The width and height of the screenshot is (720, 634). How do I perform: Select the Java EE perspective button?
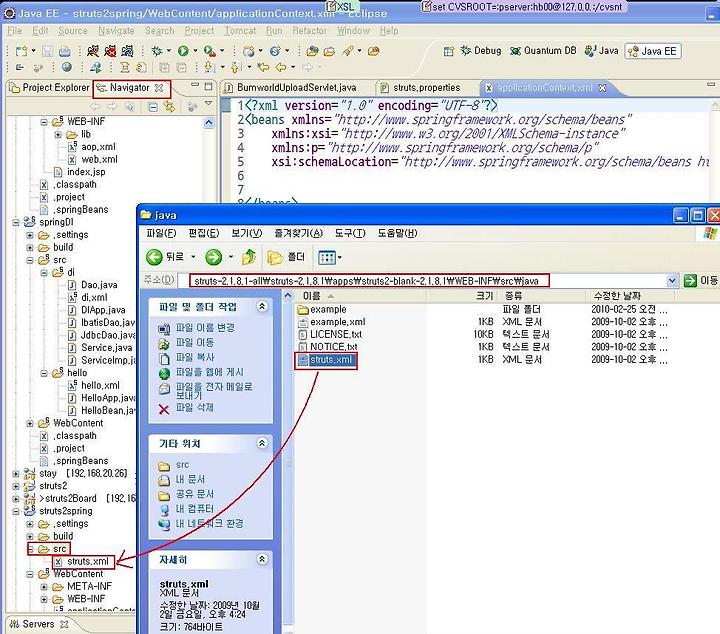(x=652, y=51)
